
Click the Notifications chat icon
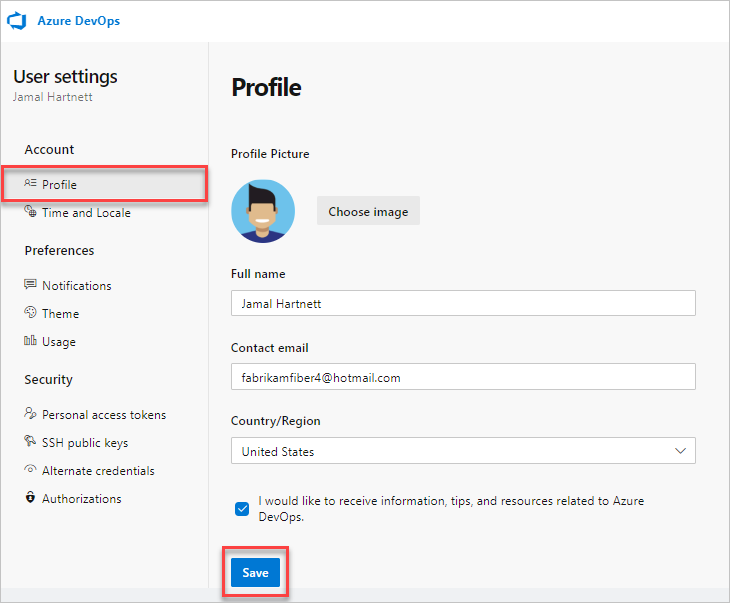click(31, 285)
